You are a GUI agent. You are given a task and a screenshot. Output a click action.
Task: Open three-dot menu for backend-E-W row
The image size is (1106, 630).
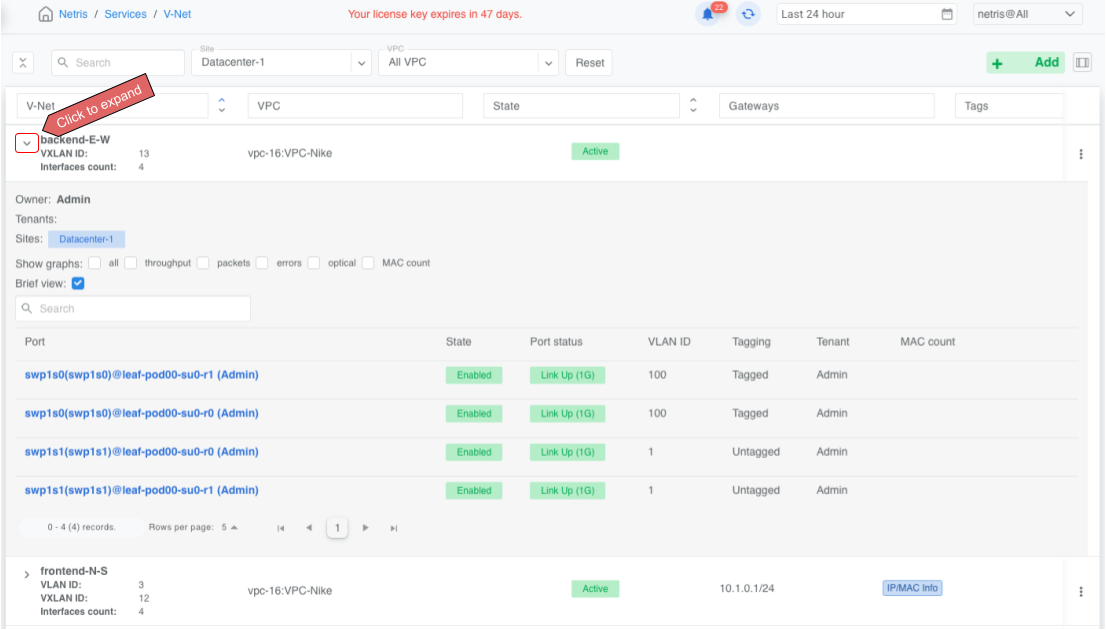click(1080, 154)
